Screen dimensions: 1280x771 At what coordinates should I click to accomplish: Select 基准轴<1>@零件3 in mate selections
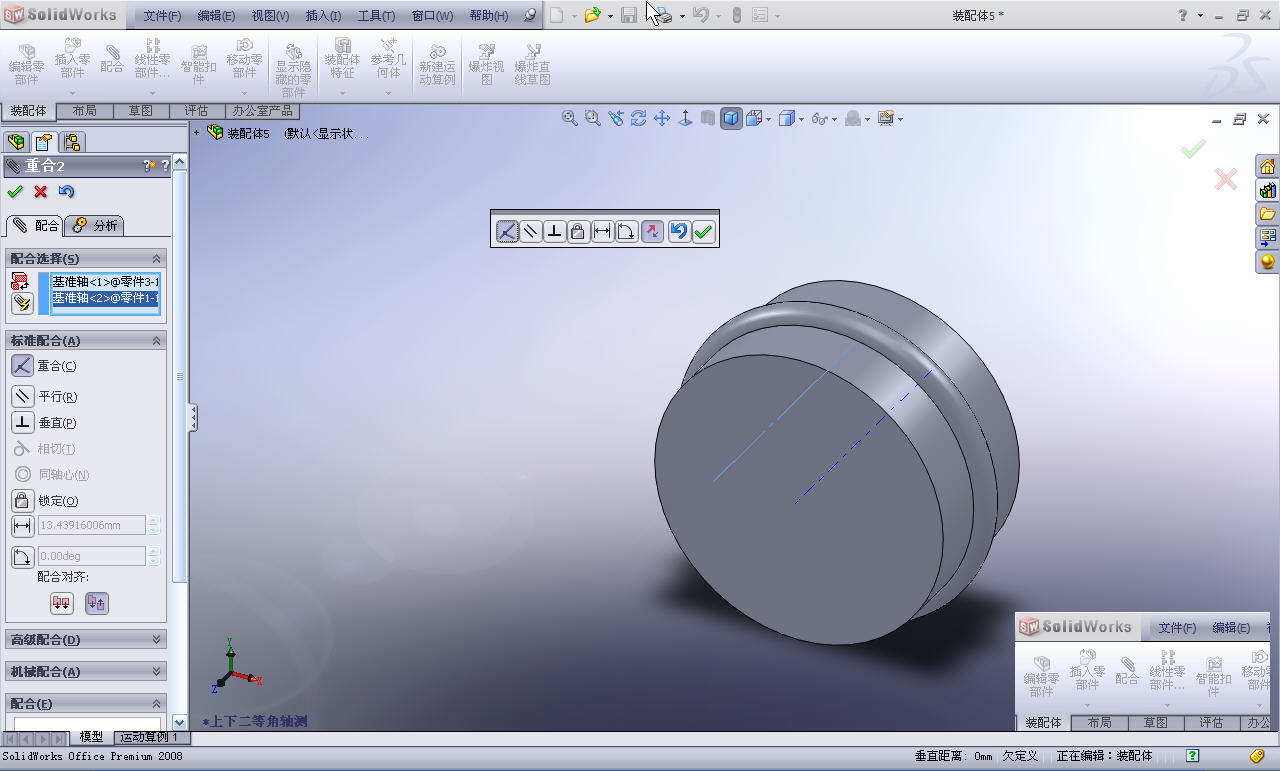[104, 282]
